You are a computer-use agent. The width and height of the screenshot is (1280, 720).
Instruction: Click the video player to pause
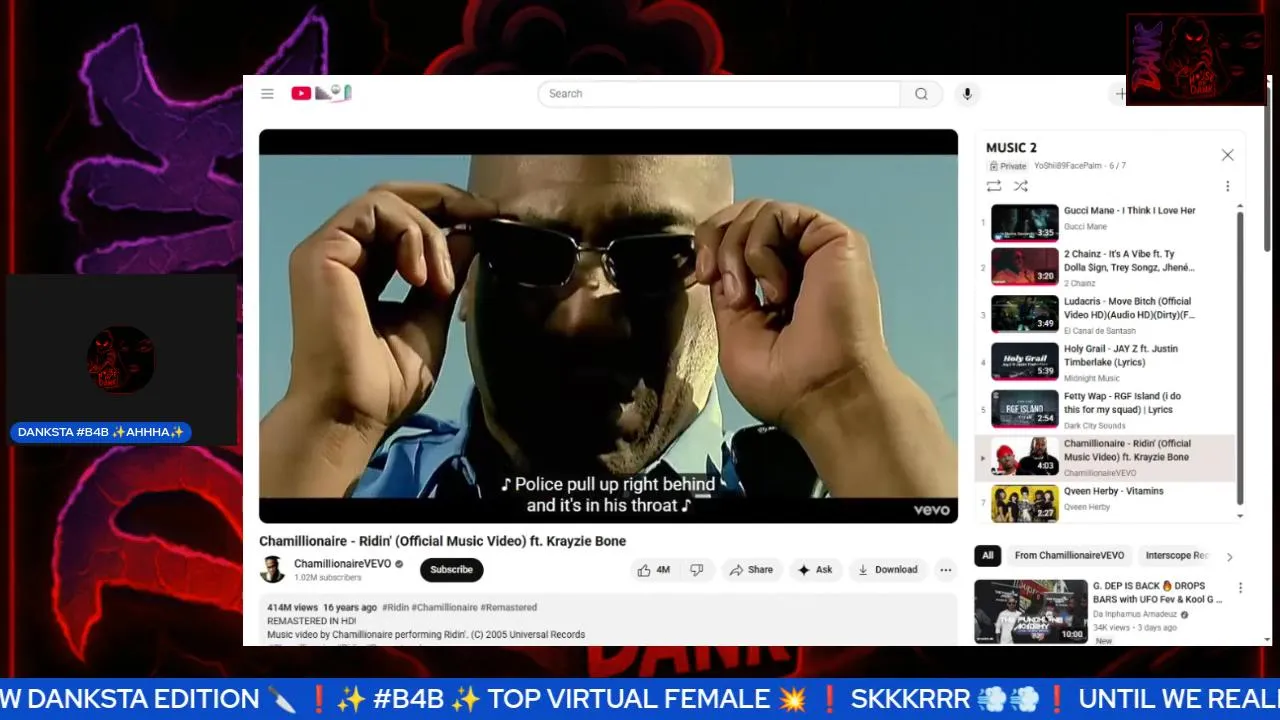pyautogui.click(x=608, y=325)
